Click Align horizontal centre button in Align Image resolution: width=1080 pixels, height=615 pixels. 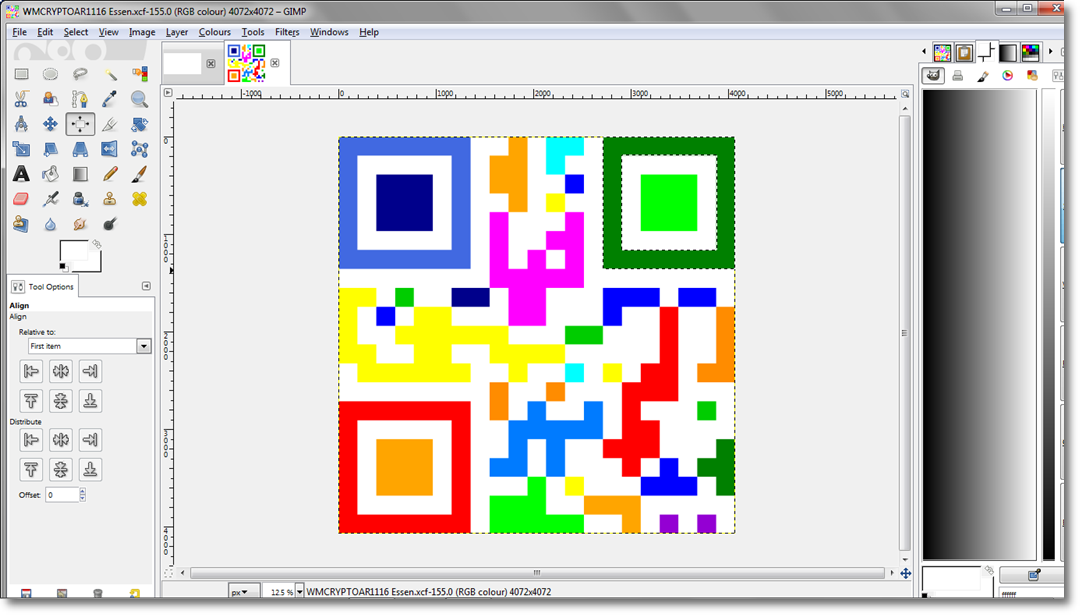pos(61,371)
